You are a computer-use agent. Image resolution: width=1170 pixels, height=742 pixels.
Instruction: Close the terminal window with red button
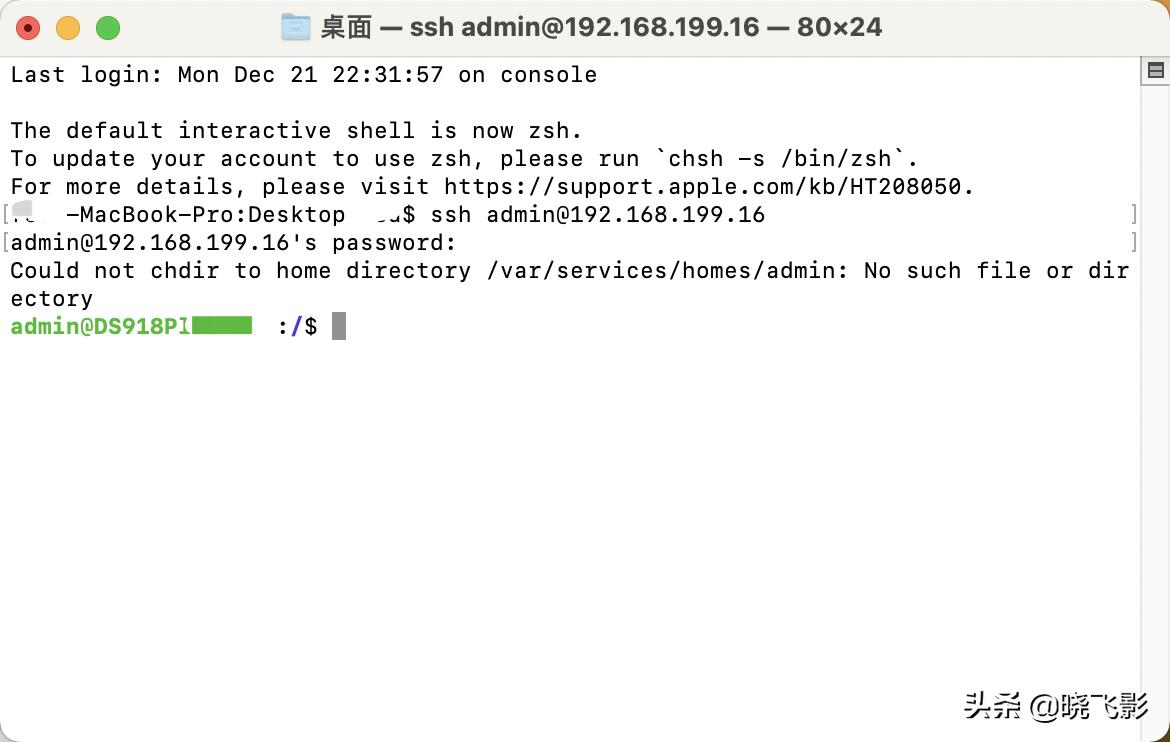pyautogui.click(x=28, y=28)
